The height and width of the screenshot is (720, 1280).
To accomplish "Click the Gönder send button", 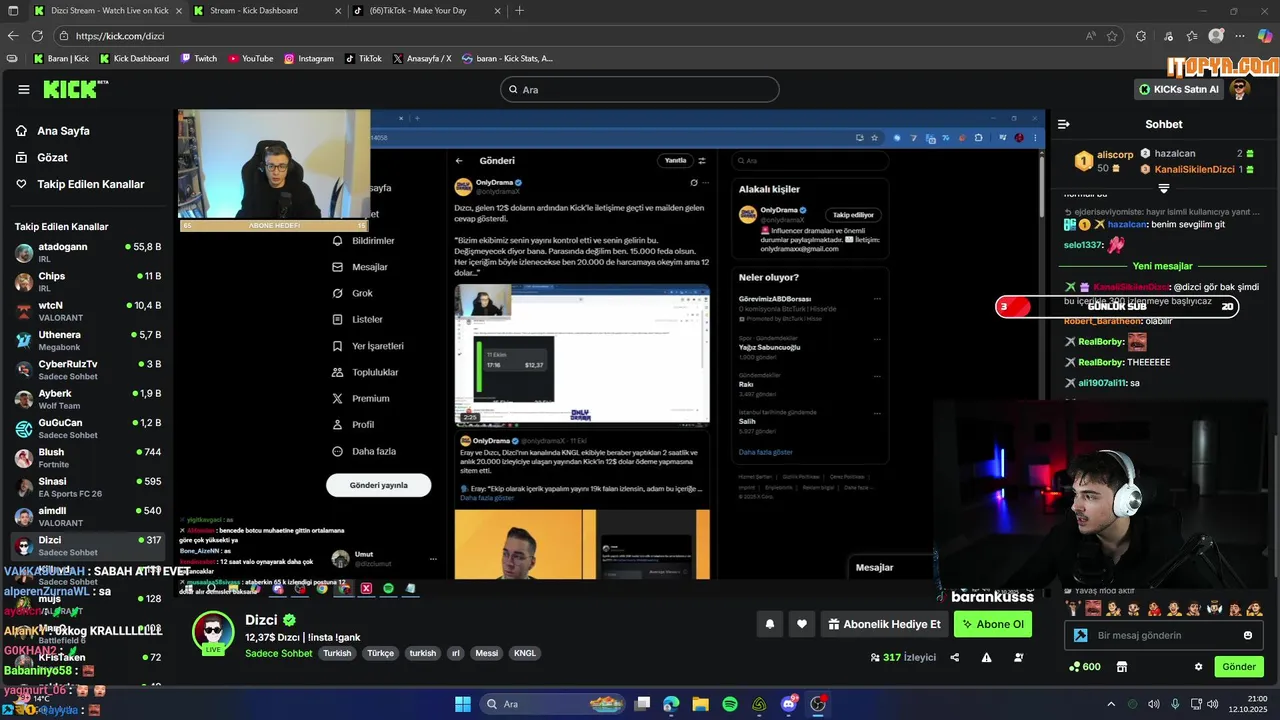I will 1239,667.
